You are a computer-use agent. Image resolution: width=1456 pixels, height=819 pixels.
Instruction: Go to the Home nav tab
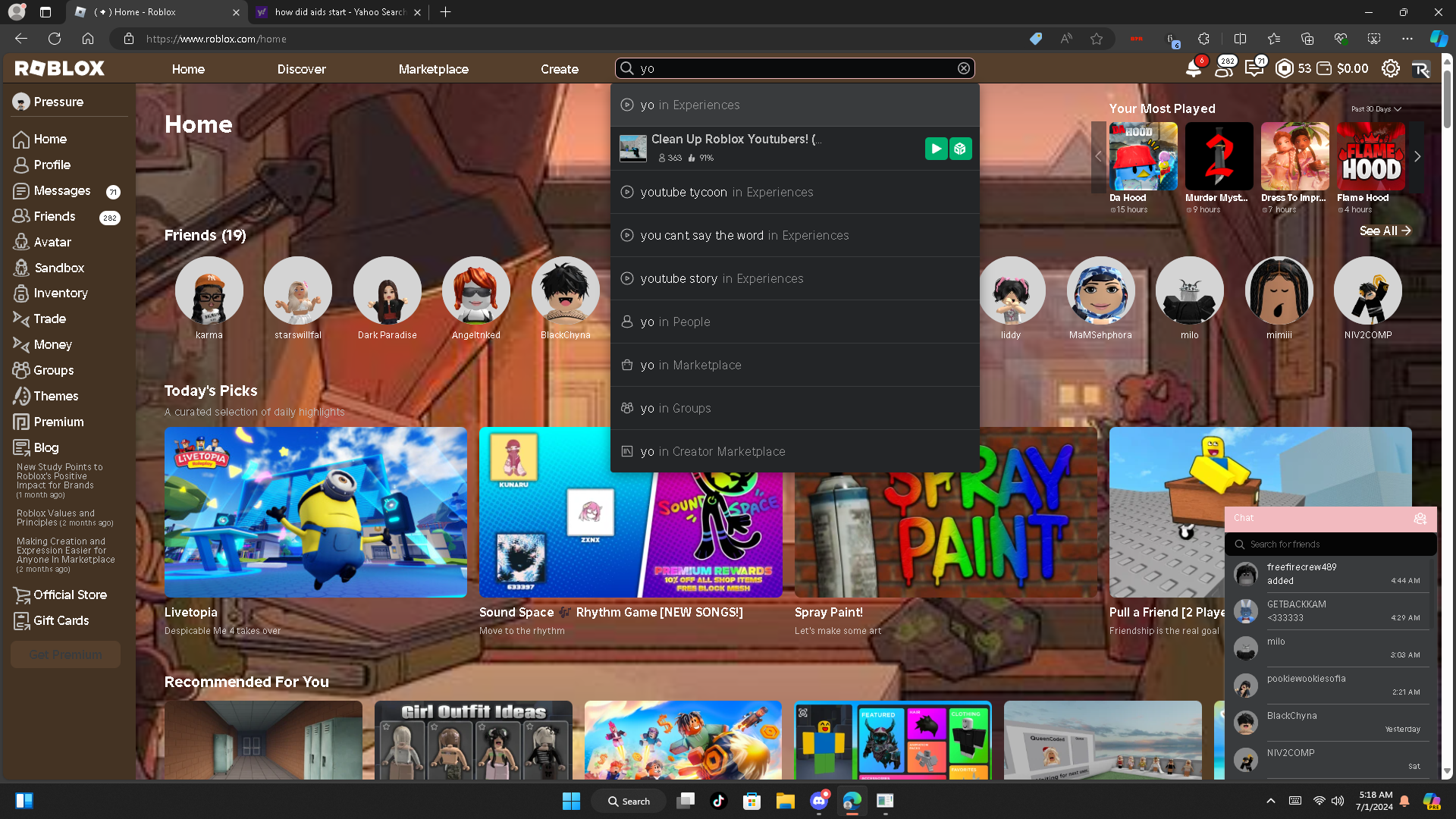[x=188, y=69]
